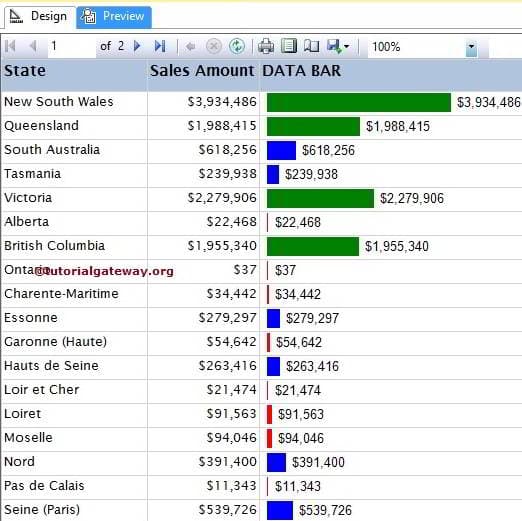Select the Queensland state cell

[x=74, y=128]
